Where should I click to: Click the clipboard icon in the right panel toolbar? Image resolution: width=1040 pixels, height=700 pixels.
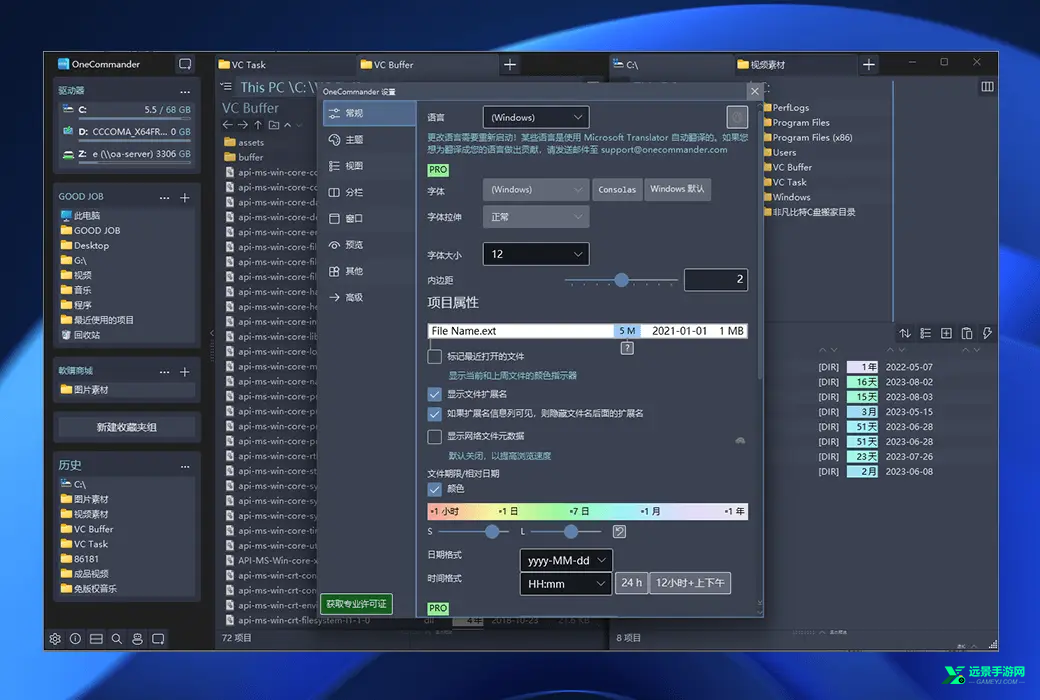965,333
